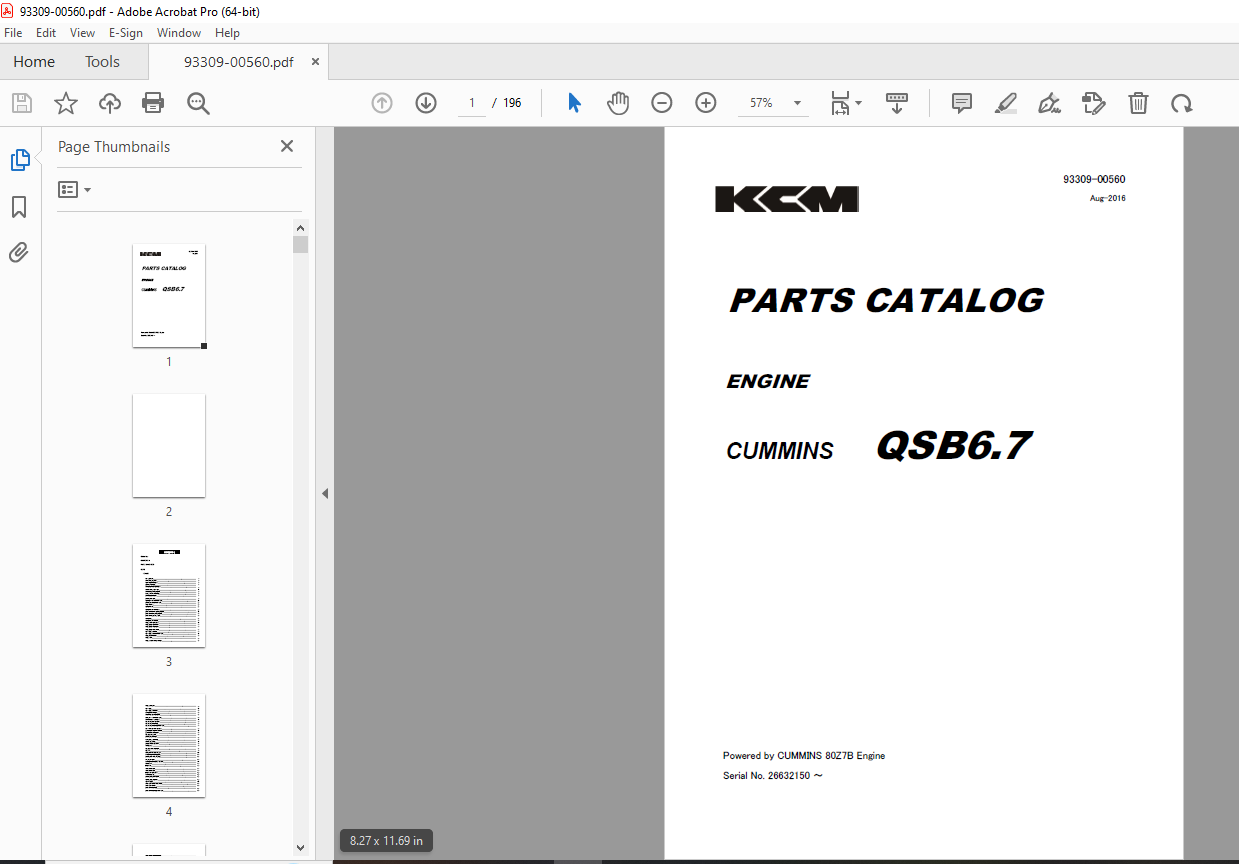Click the Page Thumbnails panel title
The height and width of the screenshot is (864, 1239).
114,146
